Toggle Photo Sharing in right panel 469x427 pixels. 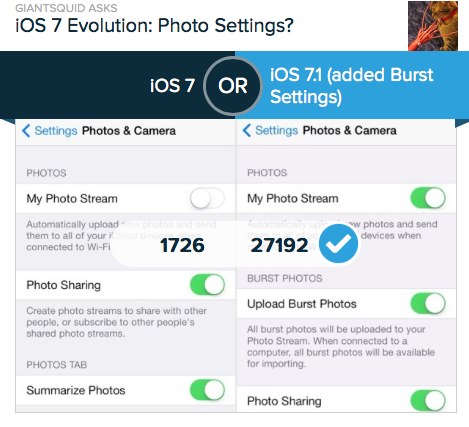pos(428,400)
